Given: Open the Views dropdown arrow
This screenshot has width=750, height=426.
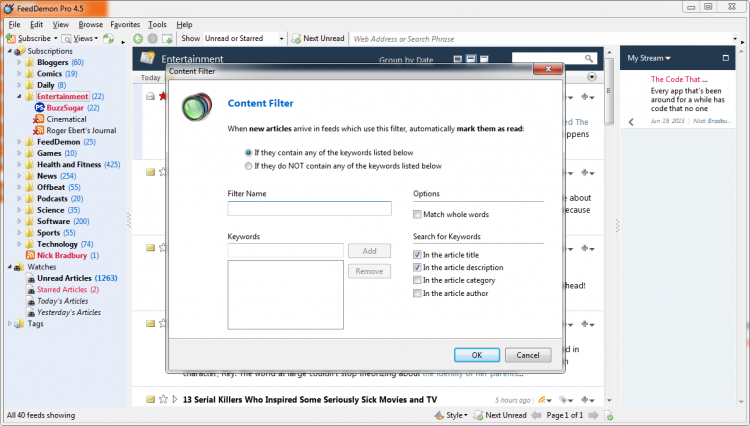Looking at the screenshot, I should coord(96,38).
